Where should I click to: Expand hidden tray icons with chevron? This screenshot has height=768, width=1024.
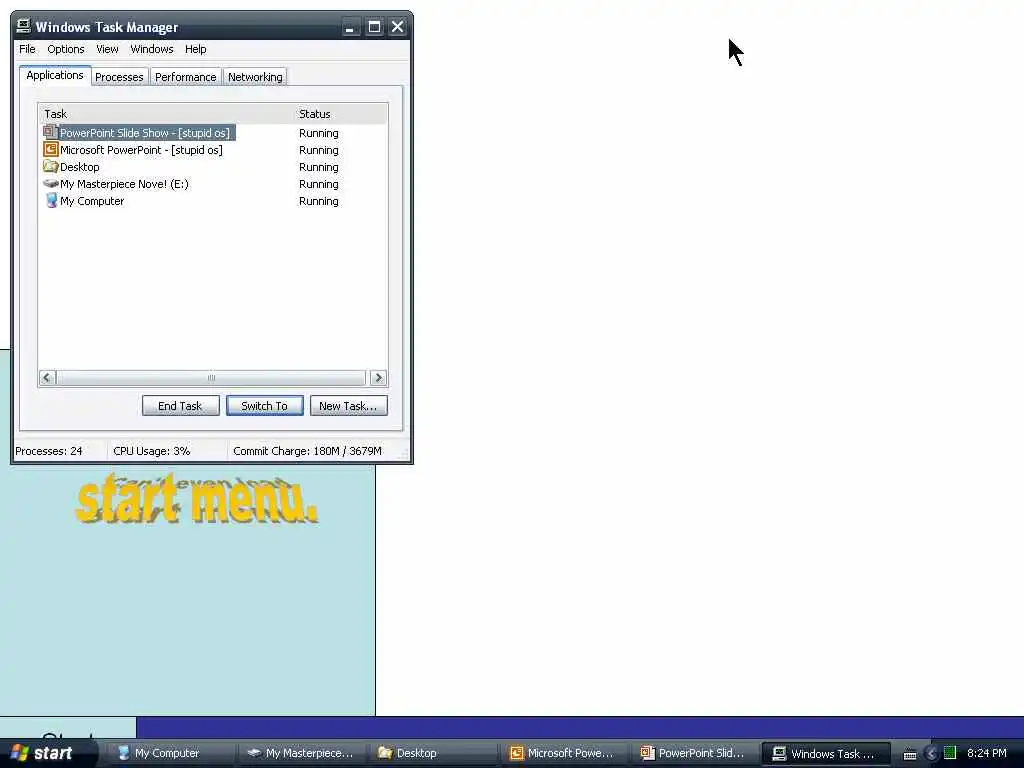931,754
